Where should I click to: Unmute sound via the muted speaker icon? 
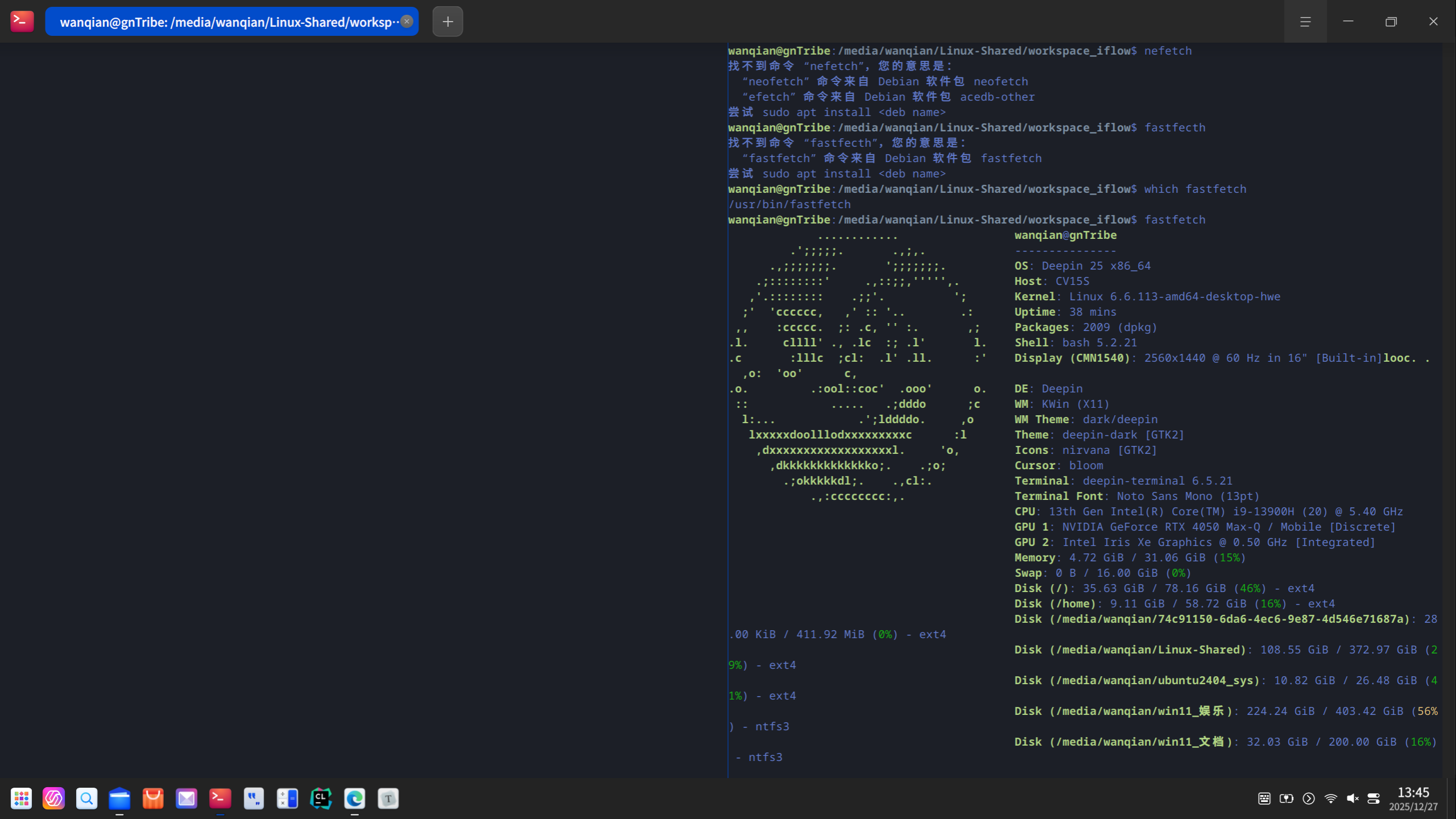(1352, 799)
